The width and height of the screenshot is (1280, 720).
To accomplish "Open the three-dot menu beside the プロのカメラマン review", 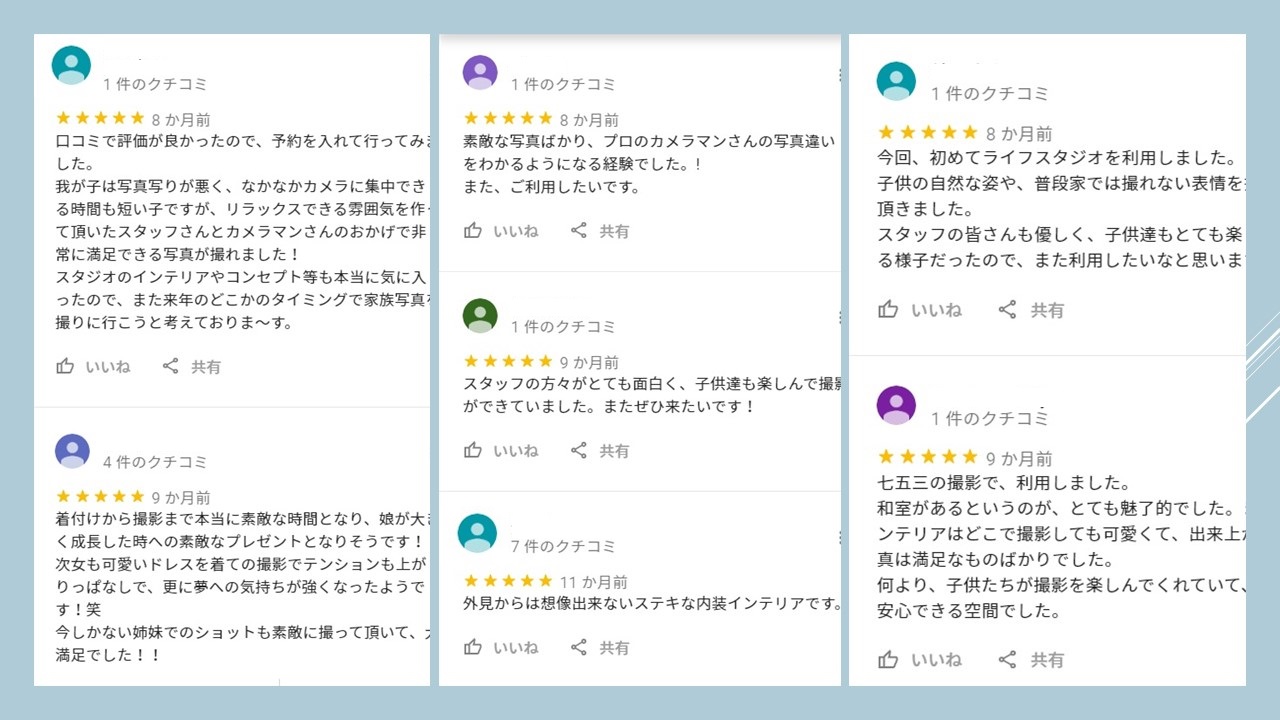I will (x=838, y=74).
